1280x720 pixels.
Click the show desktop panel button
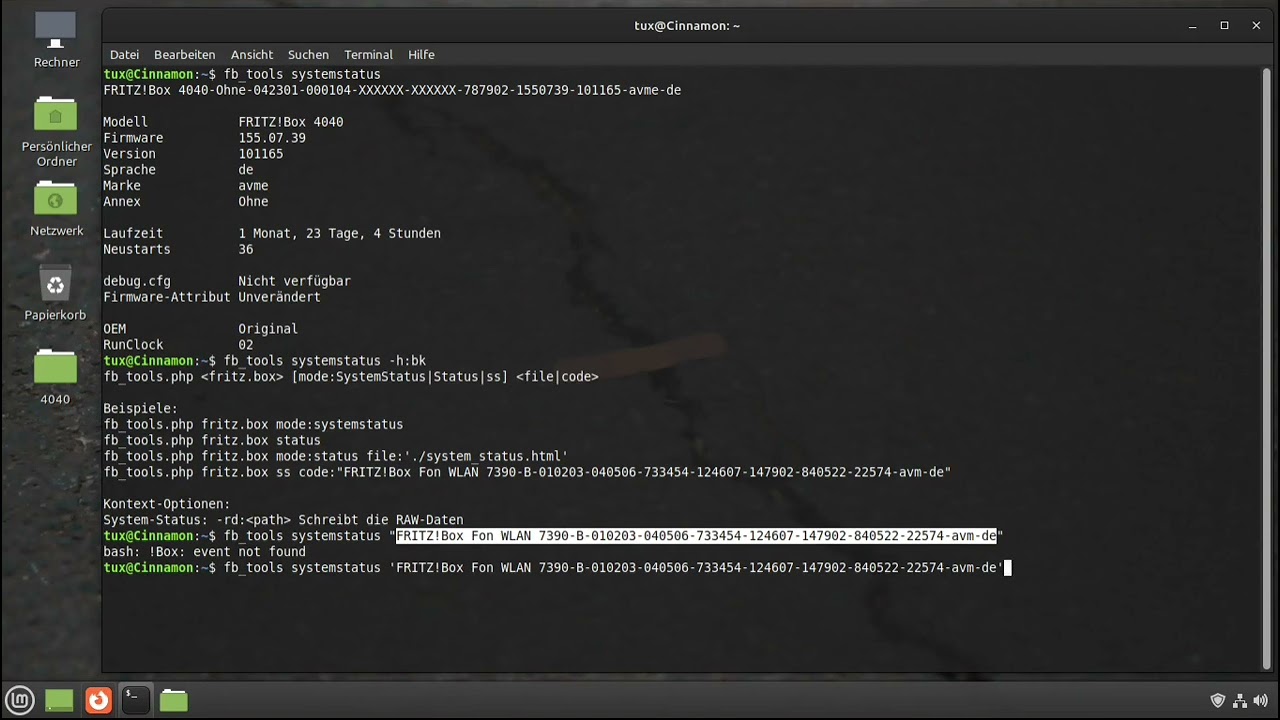coord(59,700)
